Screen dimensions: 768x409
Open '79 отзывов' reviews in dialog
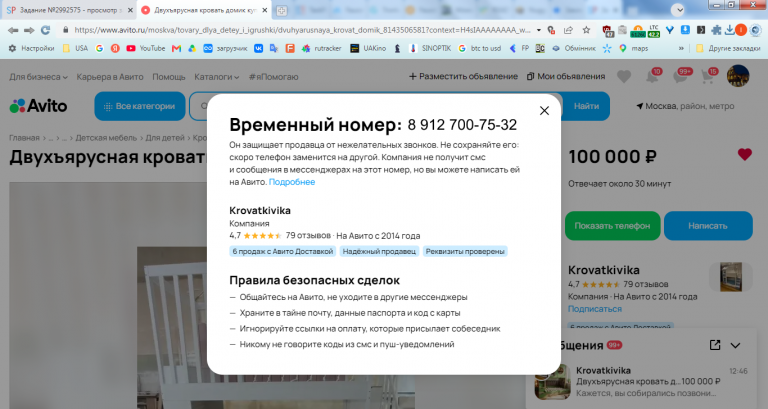click(x=308, y=236)
